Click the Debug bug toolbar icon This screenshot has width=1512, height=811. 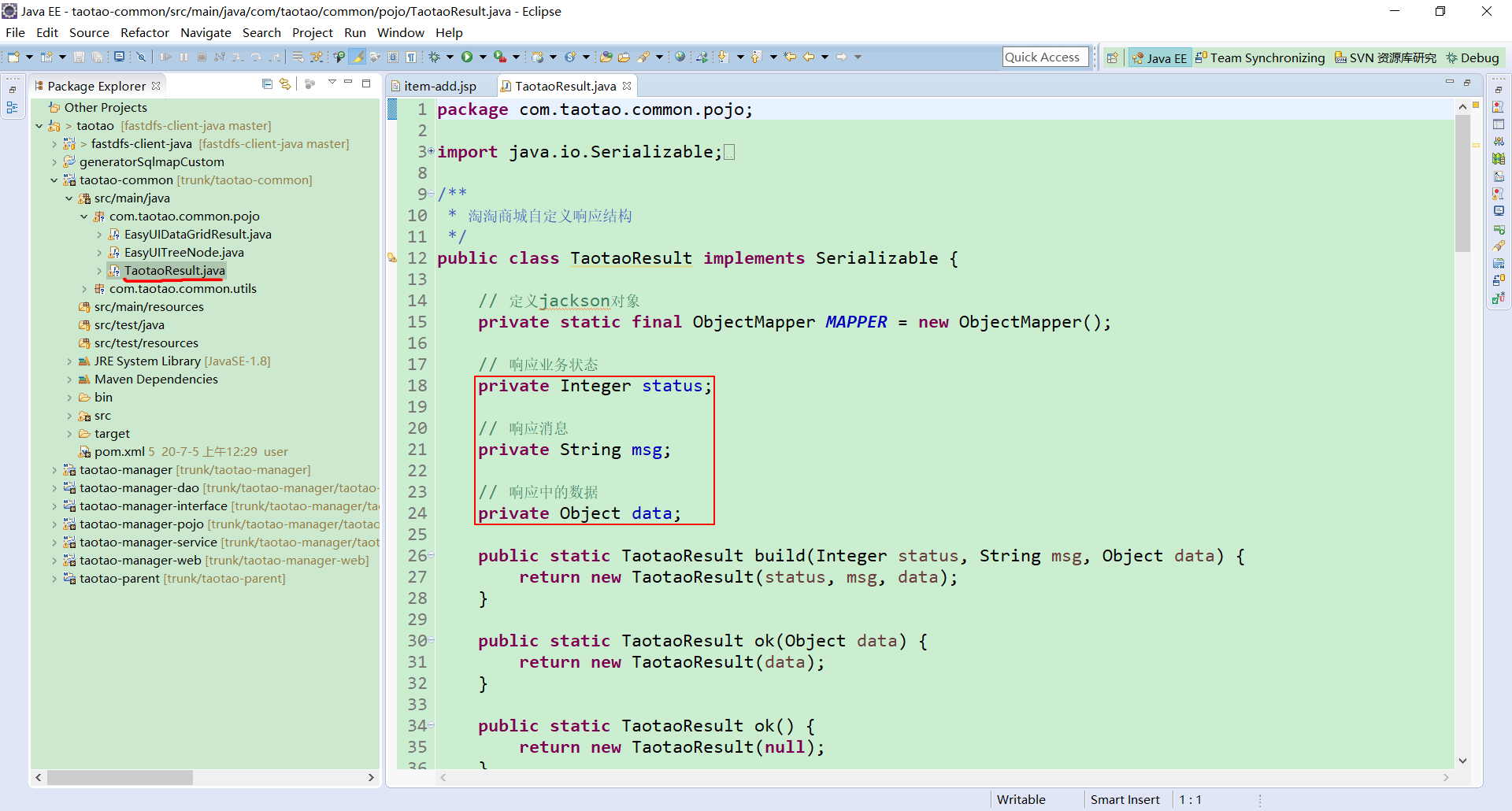click(434, 57)
